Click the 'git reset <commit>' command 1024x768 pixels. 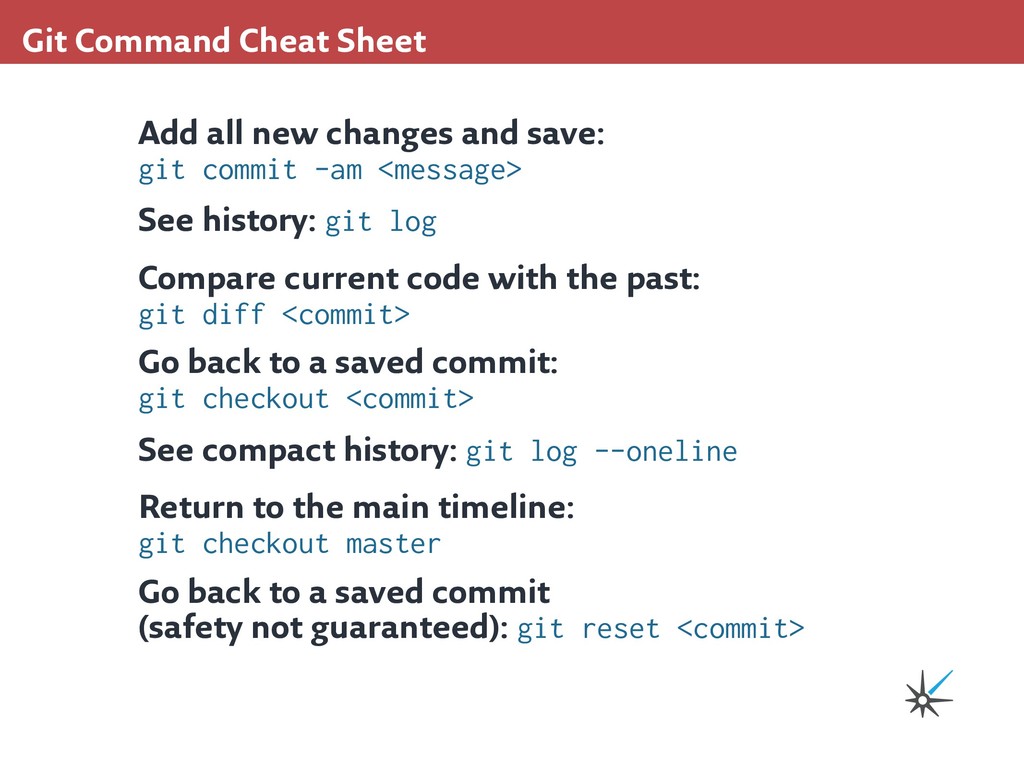click(660, 629)
